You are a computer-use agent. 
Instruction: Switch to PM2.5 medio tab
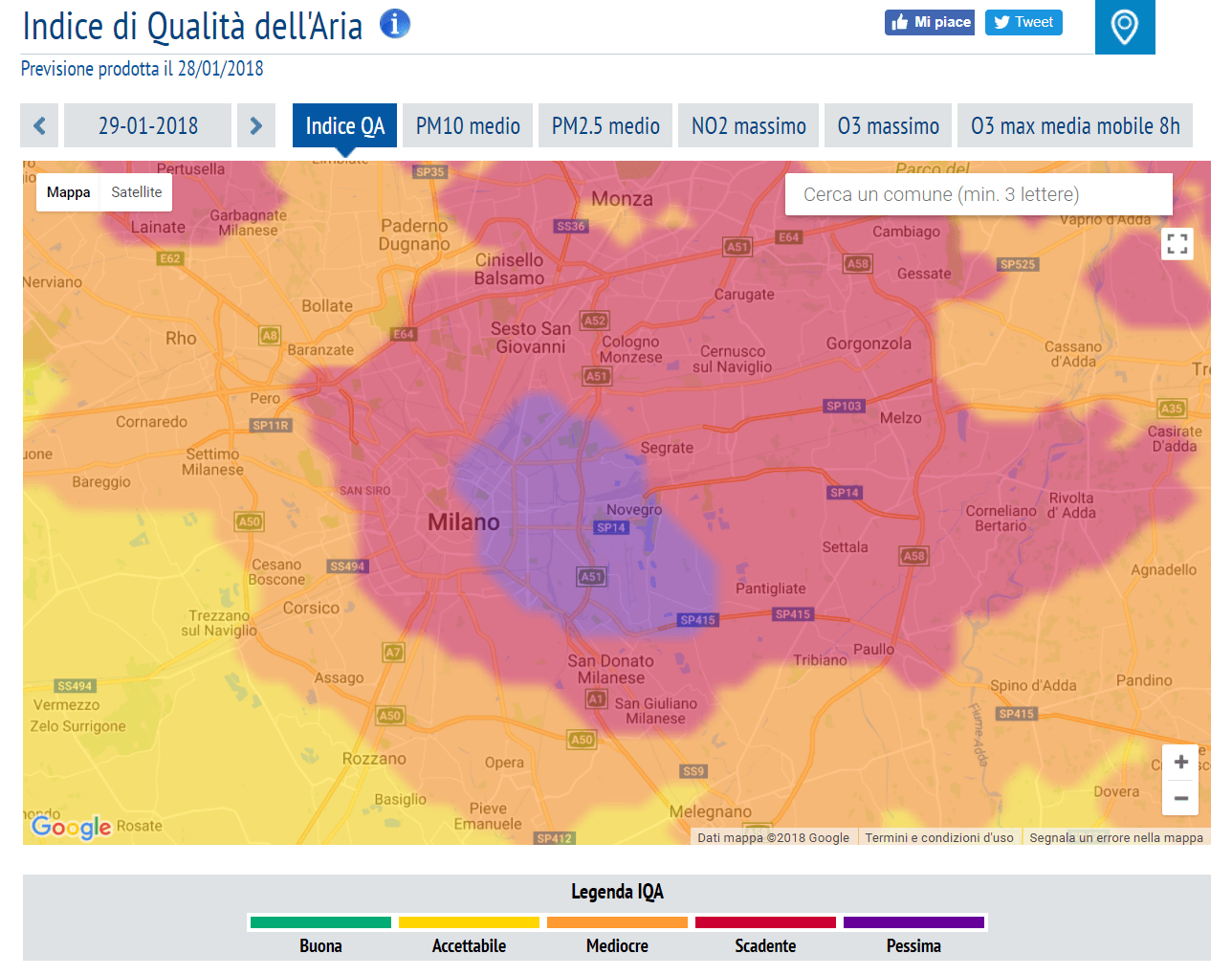tap(605, 125)
